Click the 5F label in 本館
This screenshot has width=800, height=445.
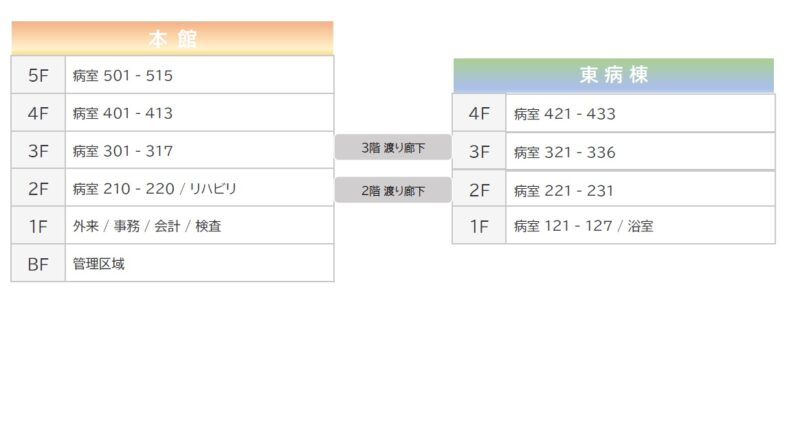click(x=38, y=75)
